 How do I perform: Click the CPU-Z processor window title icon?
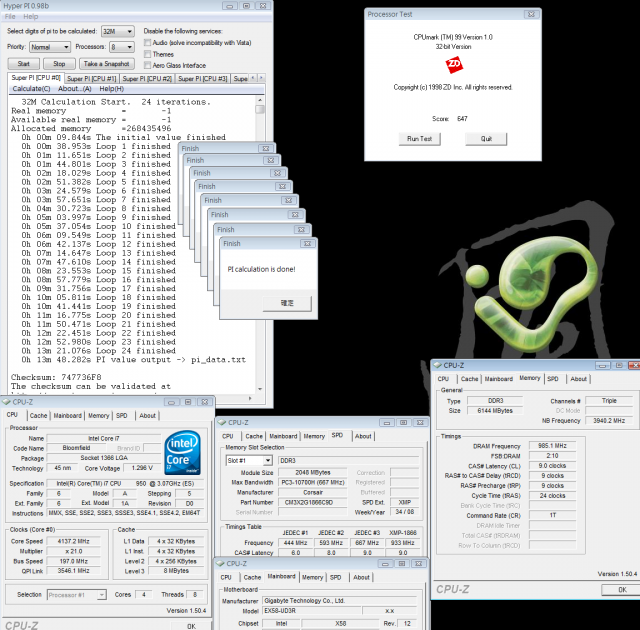pos(7,402)
